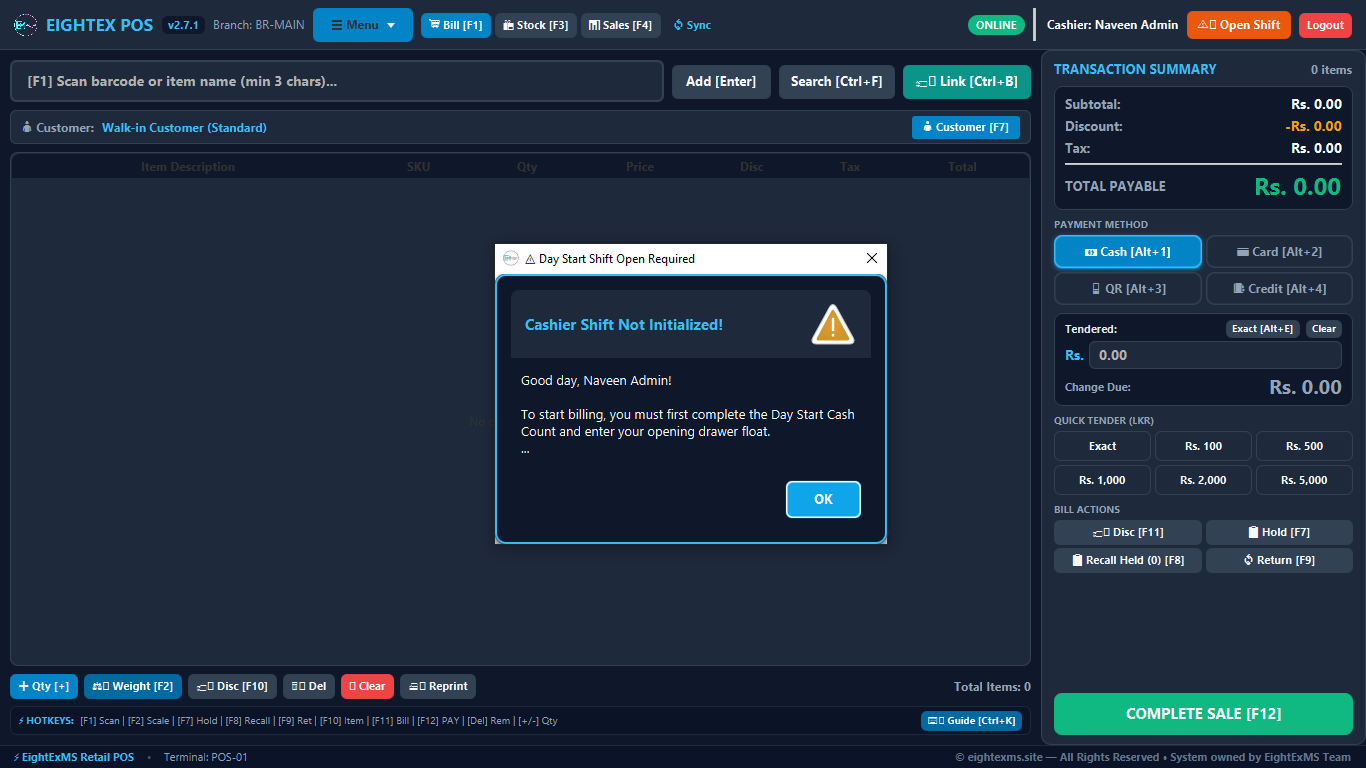Image resolution: width=1366 pixels, height=768 pixels.
Task: Click the Add [Enter] button
Action: pos(721,81)
